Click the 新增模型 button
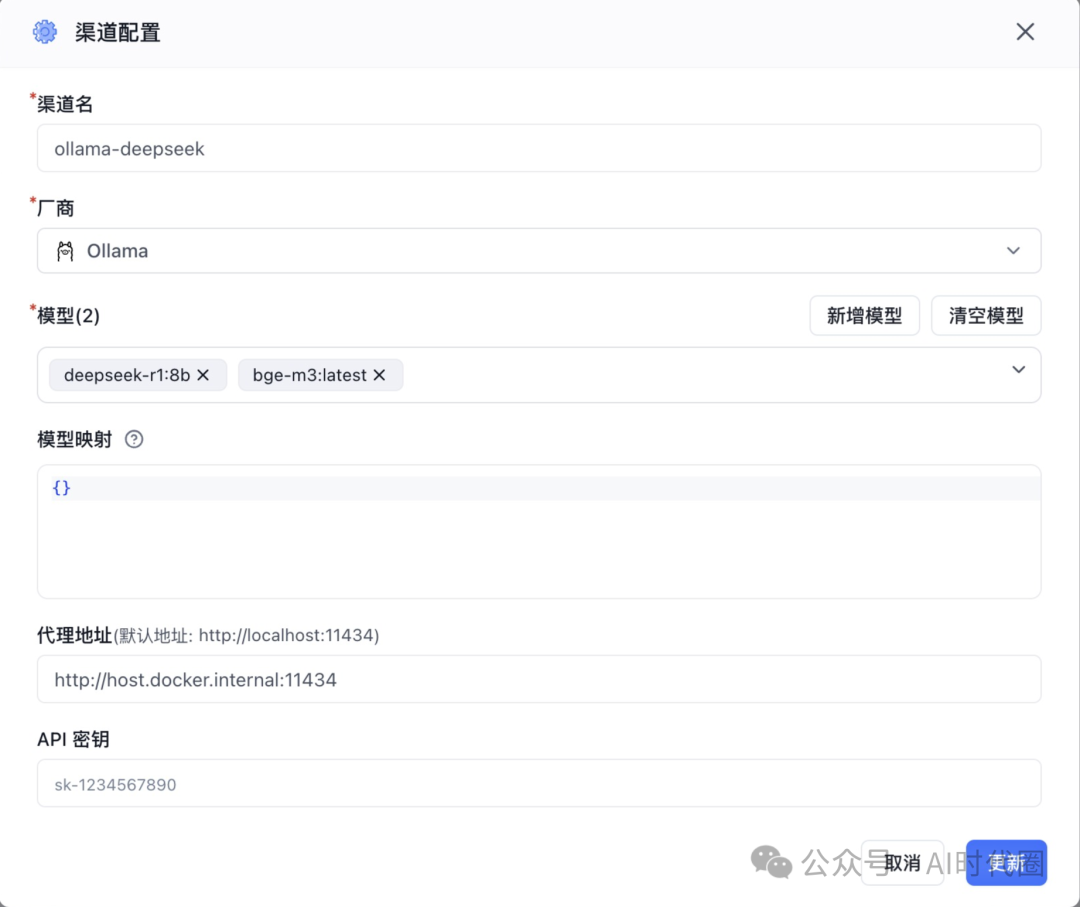 point(864,315)
